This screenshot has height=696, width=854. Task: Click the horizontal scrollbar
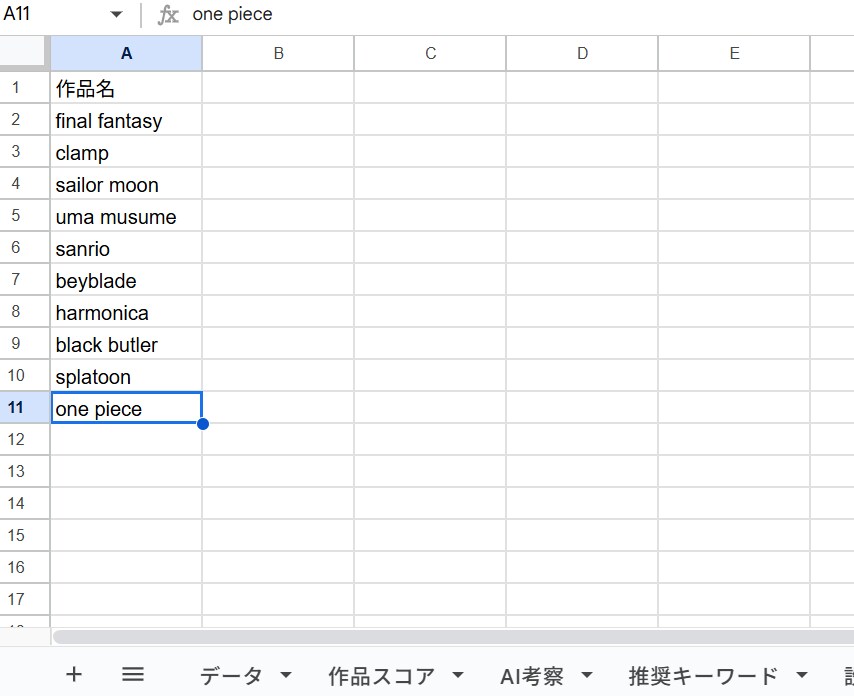tap(453, 637)
